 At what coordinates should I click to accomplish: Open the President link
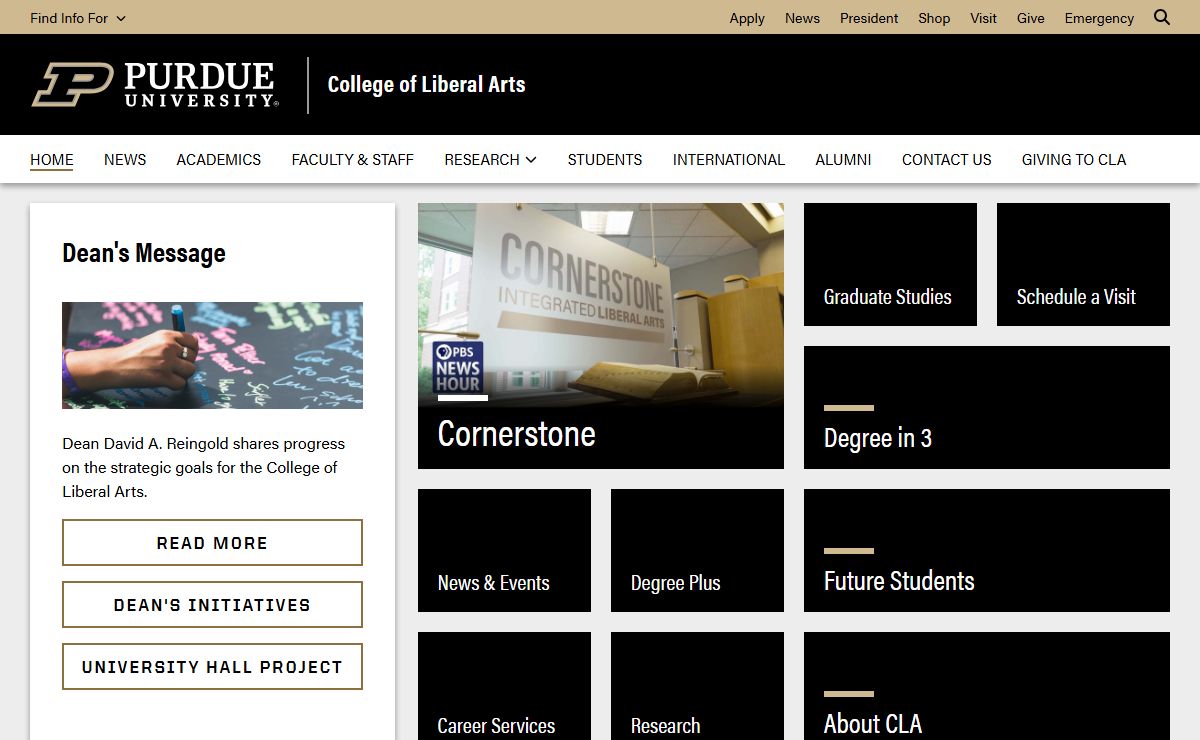(x=869, y=18)
